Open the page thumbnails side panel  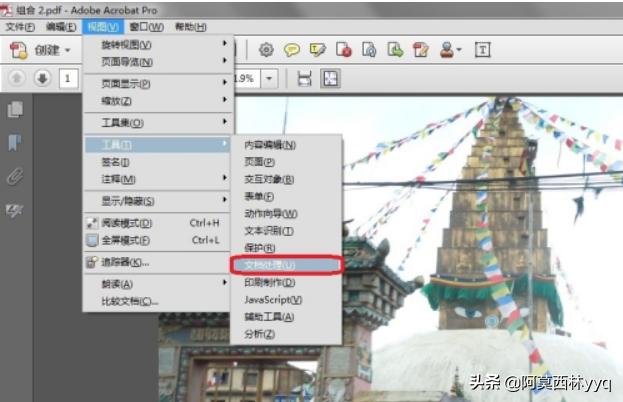tap(15, 110)
